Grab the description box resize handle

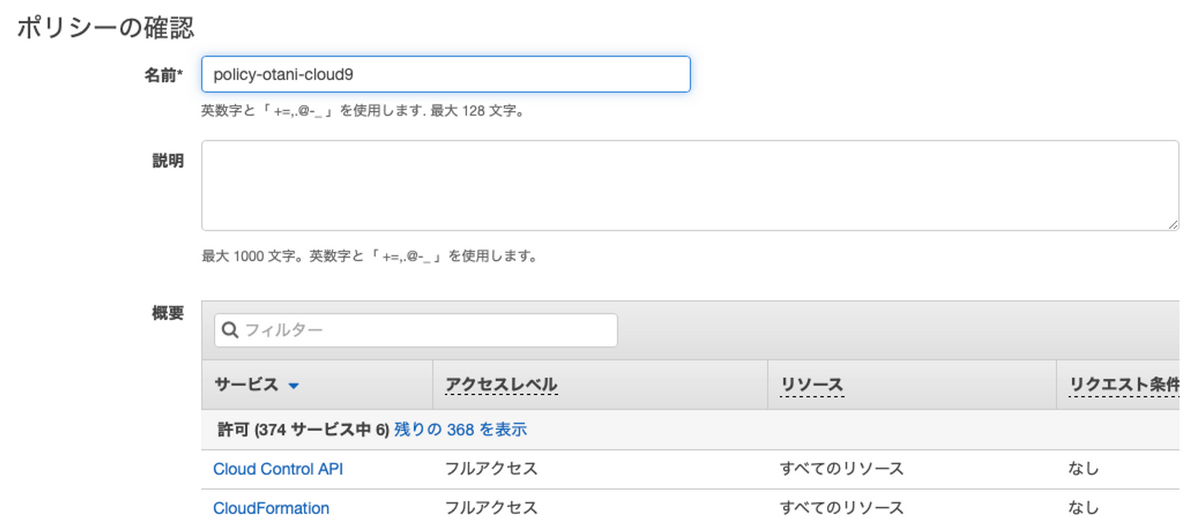1172,224
